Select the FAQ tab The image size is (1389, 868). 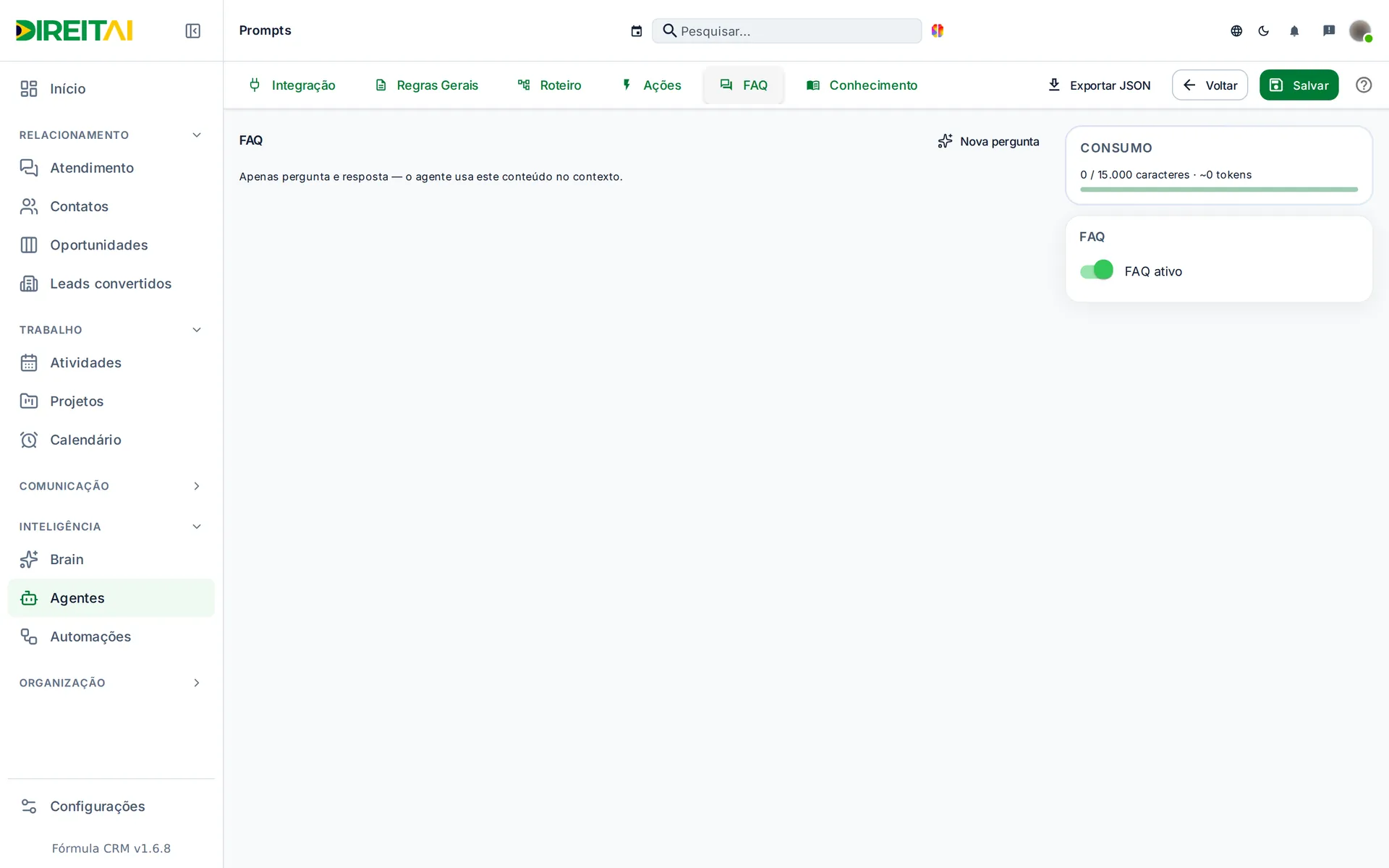point(744,85)
